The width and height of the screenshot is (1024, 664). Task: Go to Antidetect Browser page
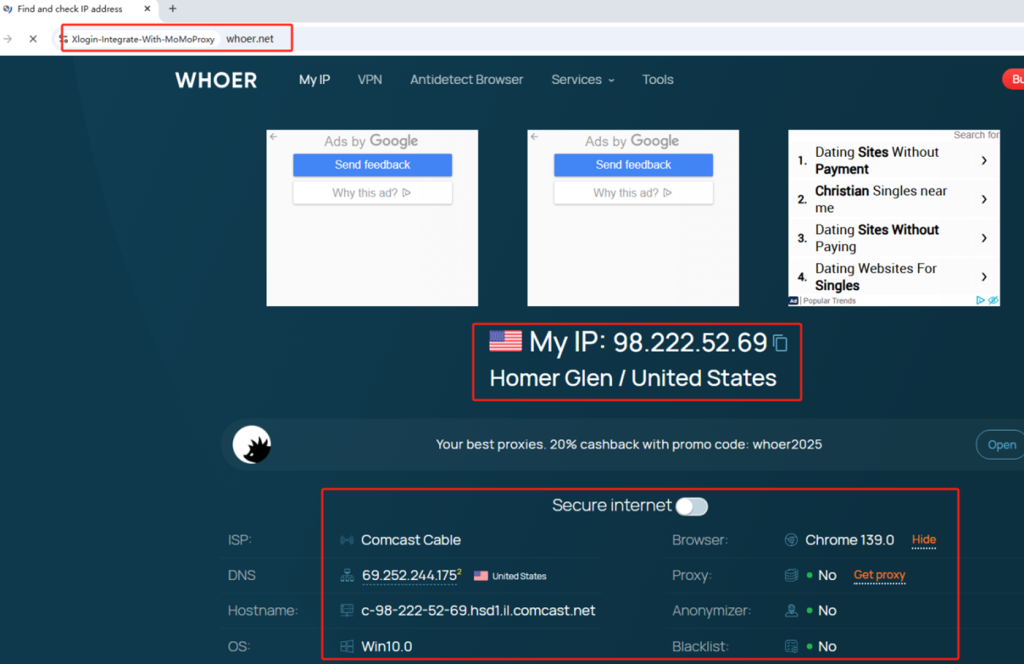pyautogui.click(x=466, y=80)
